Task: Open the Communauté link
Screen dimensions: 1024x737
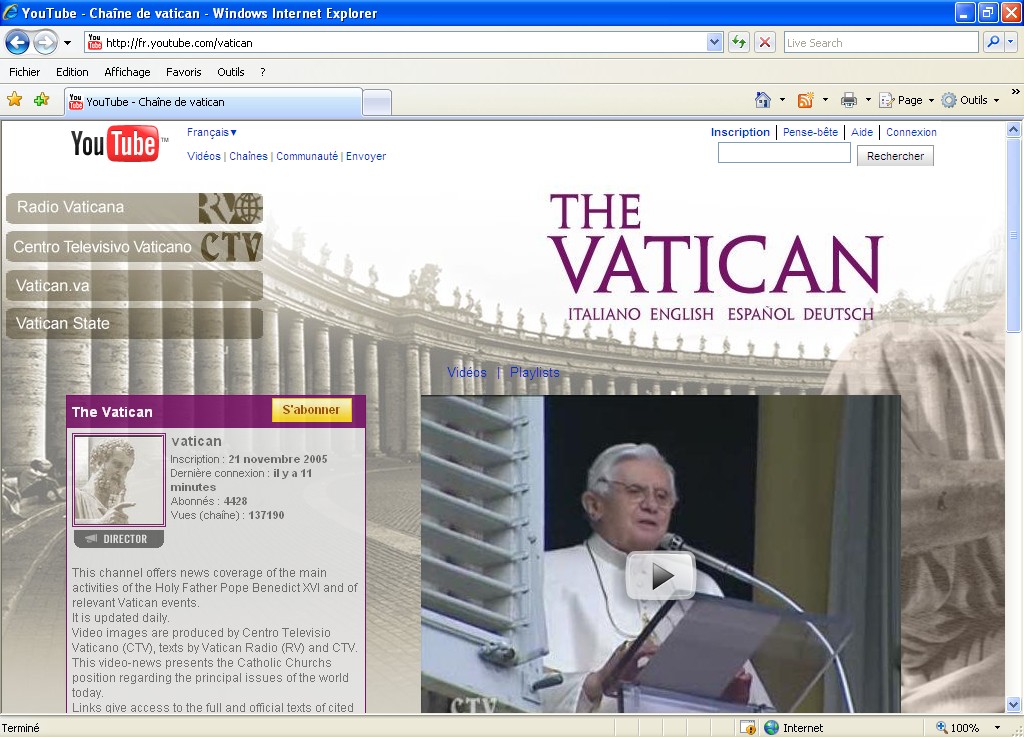Action: 307,156
